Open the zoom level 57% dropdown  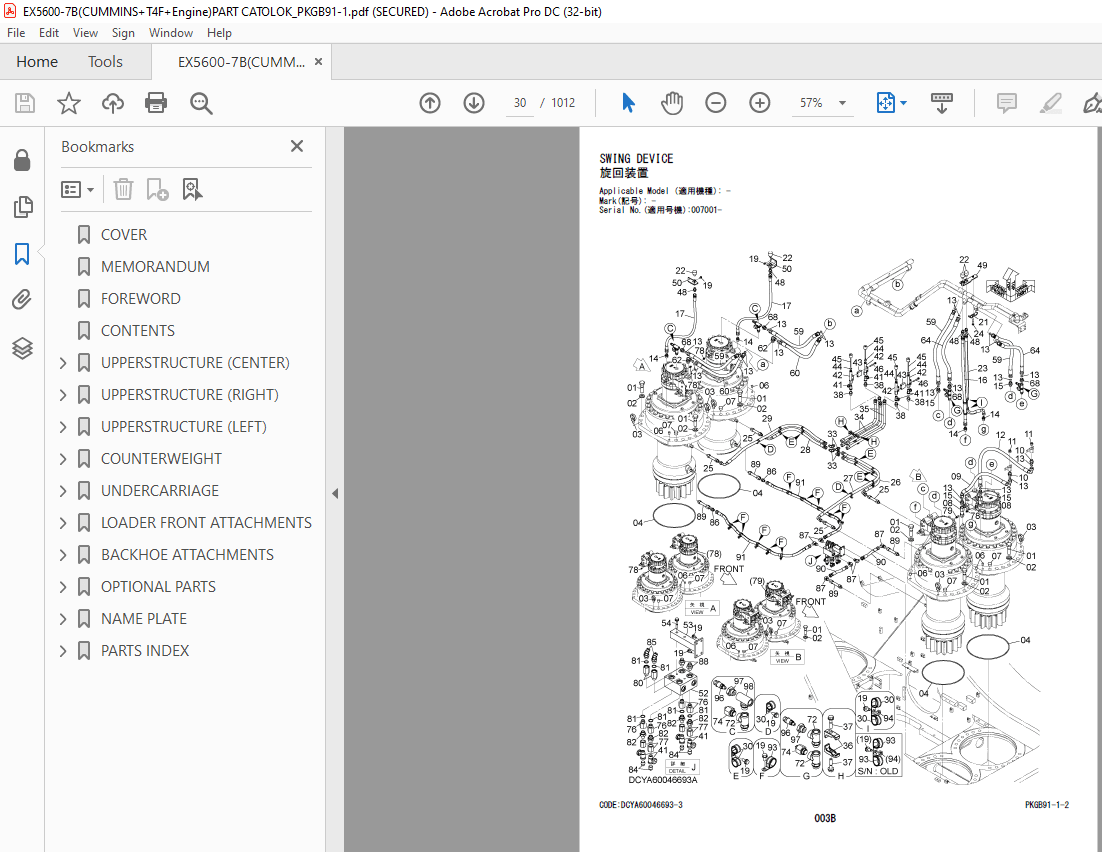[x=842, y=103]
